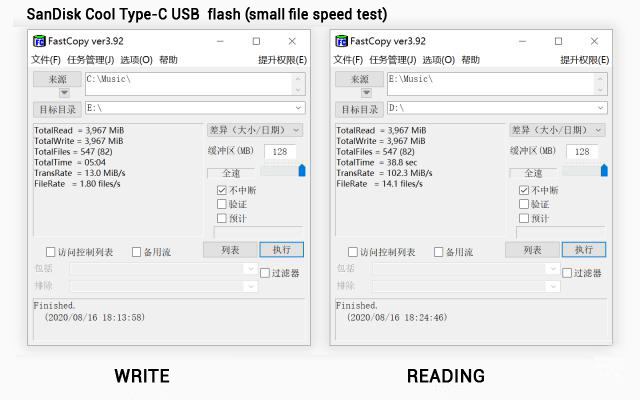Screen dimensions: 640x400
Task: Click speed slider handle in left window
Action: click(x=302, y=170)
